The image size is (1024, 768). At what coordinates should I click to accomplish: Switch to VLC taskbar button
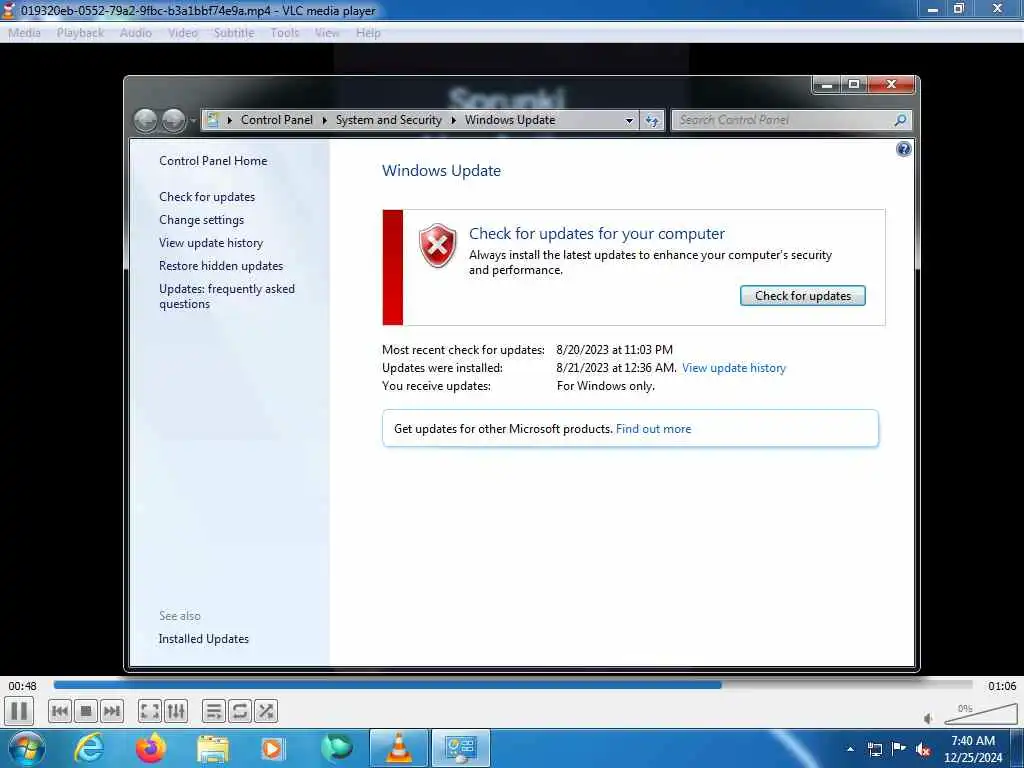click(x=398, y=748)
